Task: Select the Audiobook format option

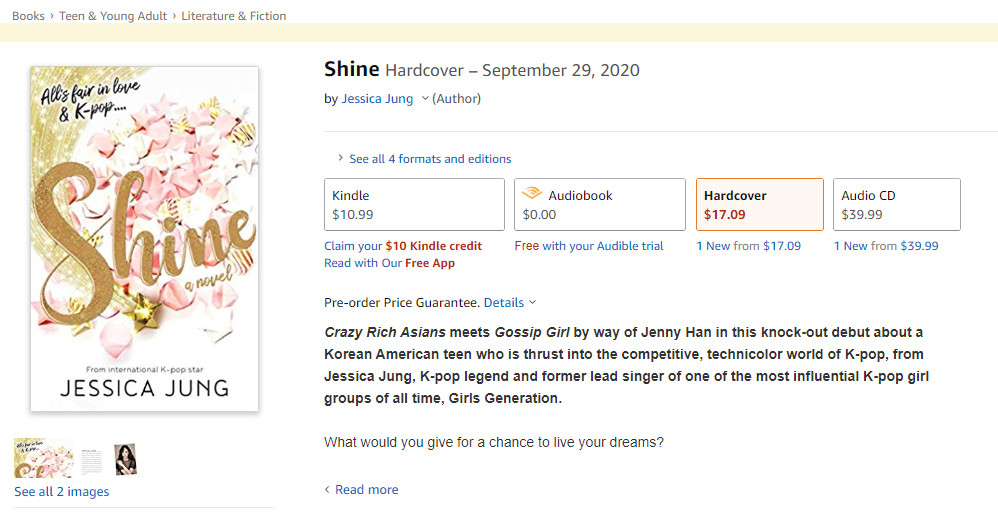Action: 599,205
